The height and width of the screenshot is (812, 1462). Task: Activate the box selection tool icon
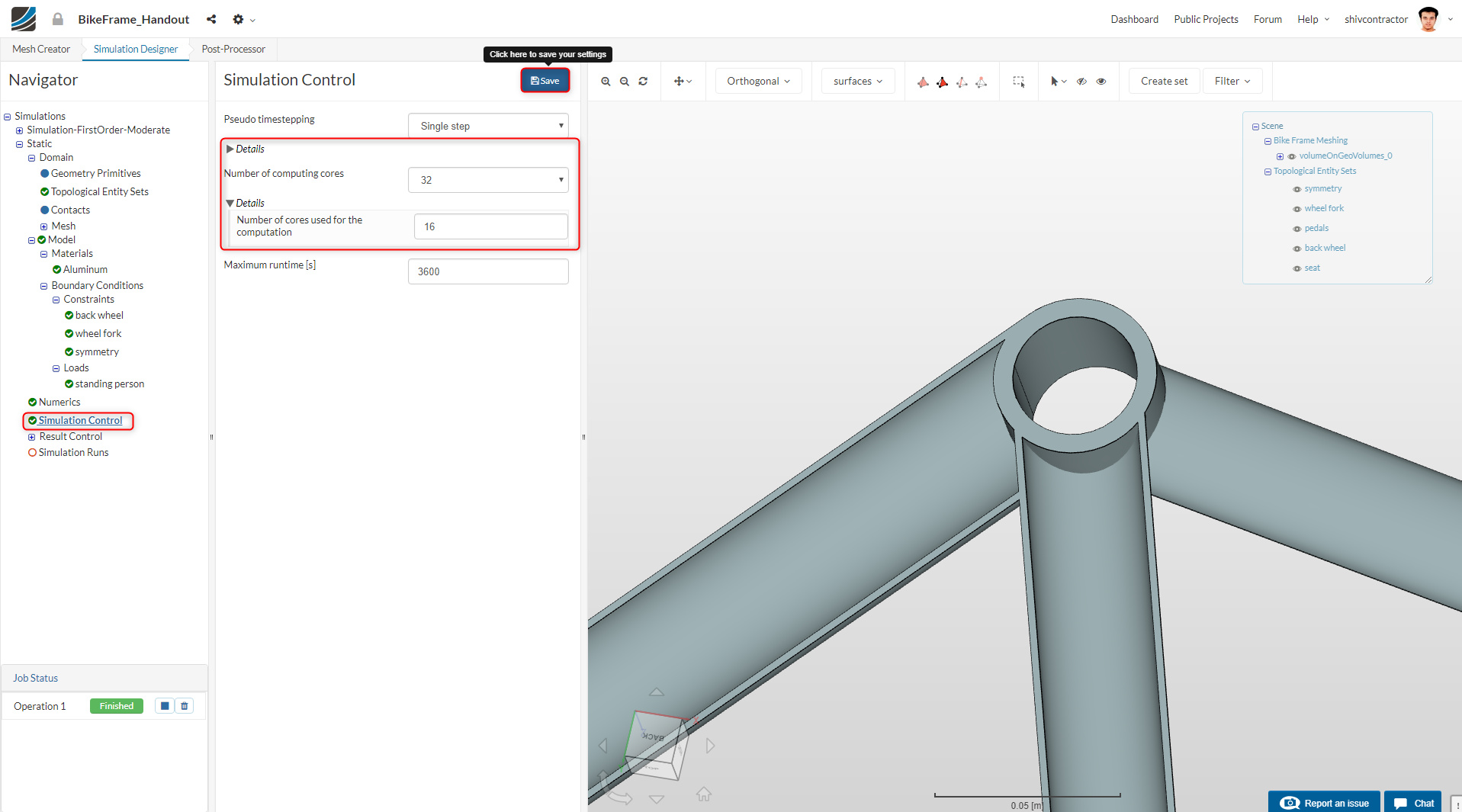pos(1018,82)
